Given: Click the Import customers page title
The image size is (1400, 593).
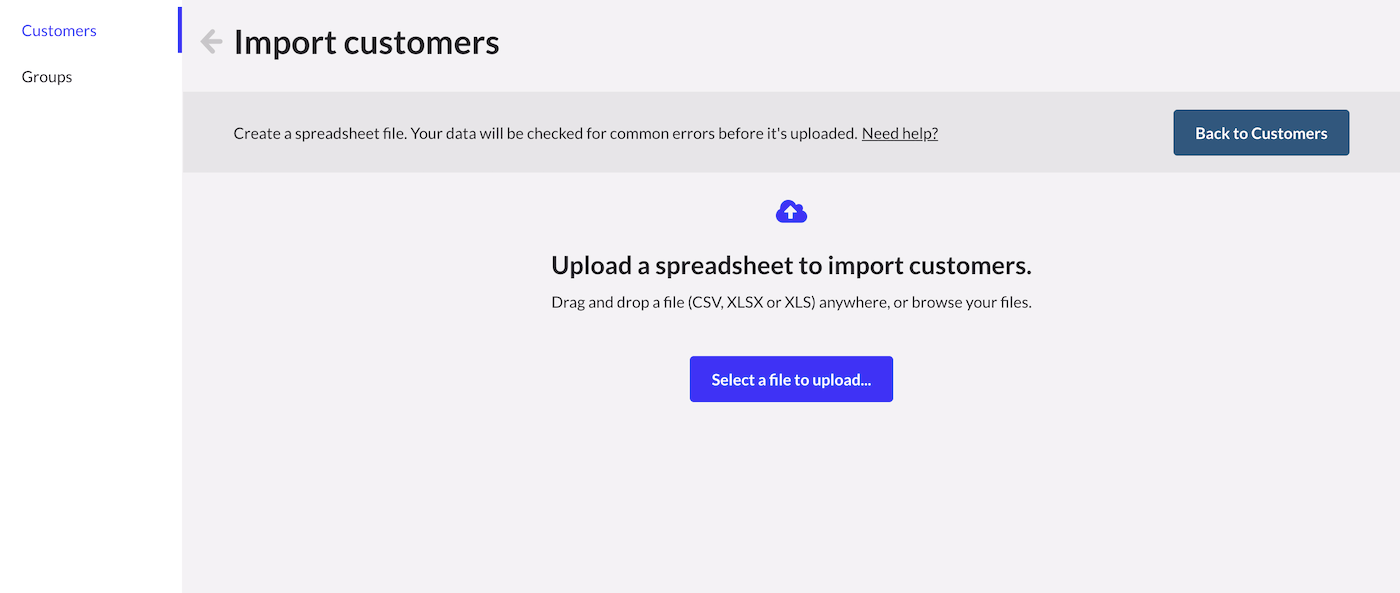Looking at the screenshot, I should (366, 42).
